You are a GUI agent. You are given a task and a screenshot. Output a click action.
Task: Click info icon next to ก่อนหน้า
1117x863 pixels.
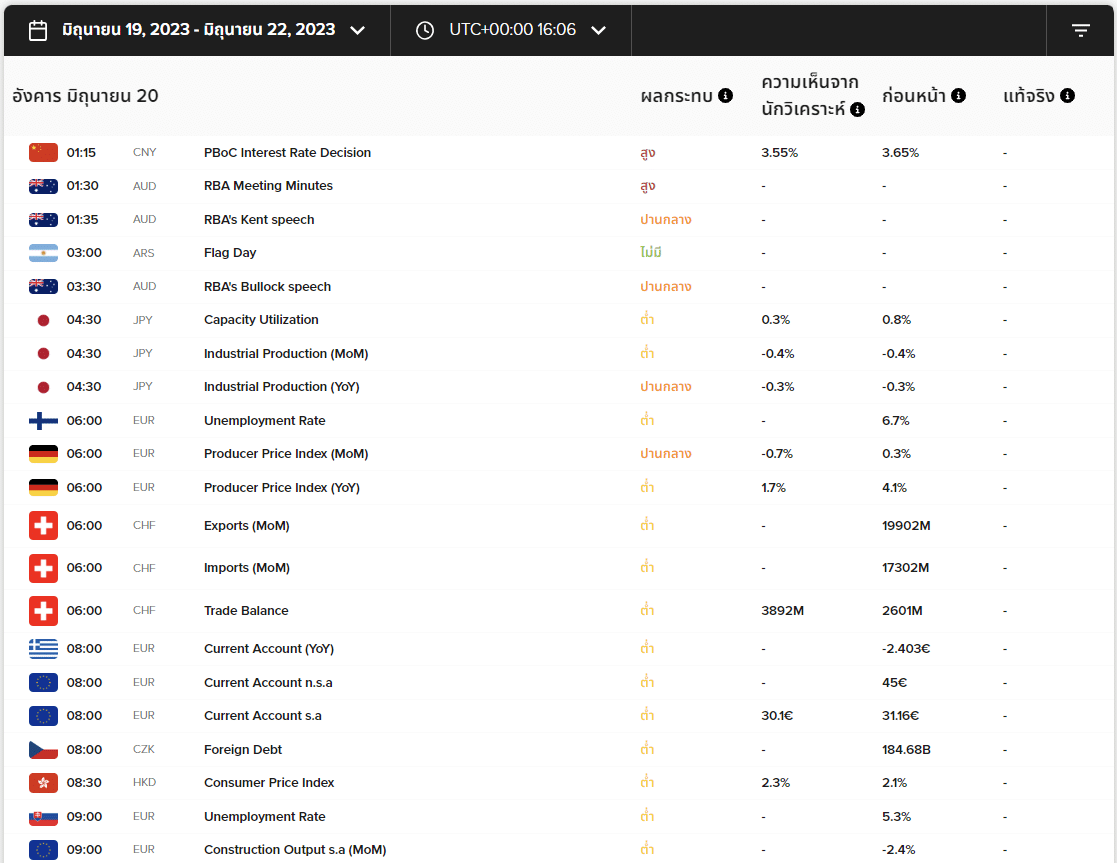pyautogui.click(x=959, y=95)
